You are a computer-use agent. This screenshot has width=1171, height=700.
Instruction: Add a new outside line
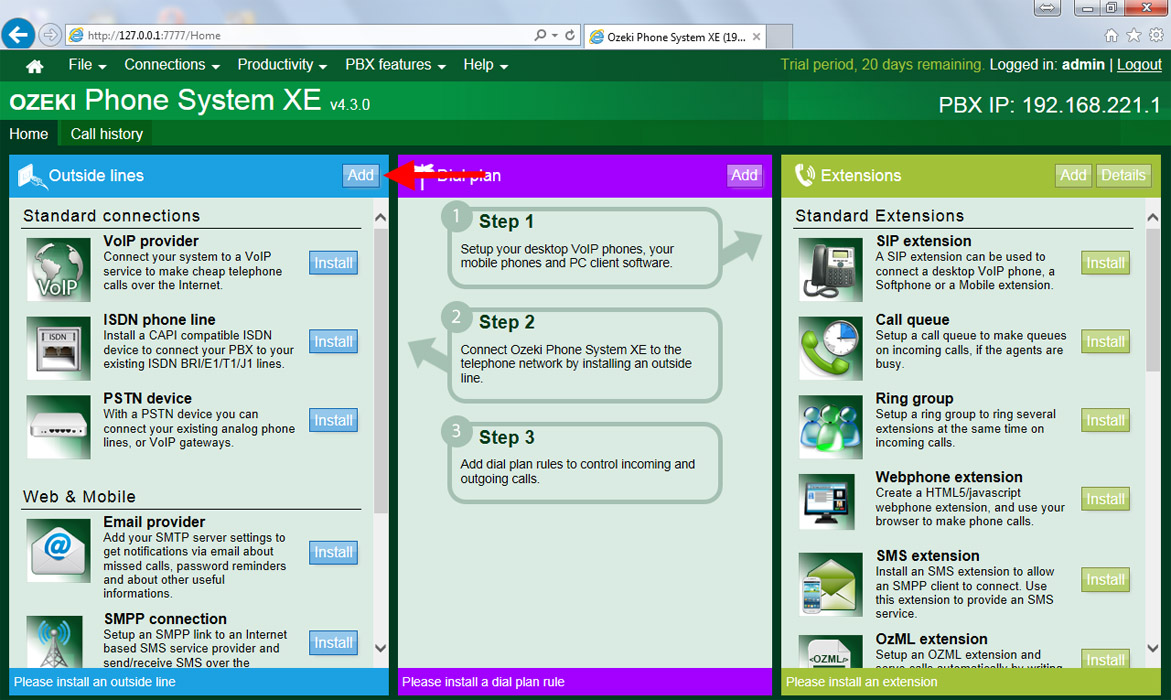tap(360, 175)
